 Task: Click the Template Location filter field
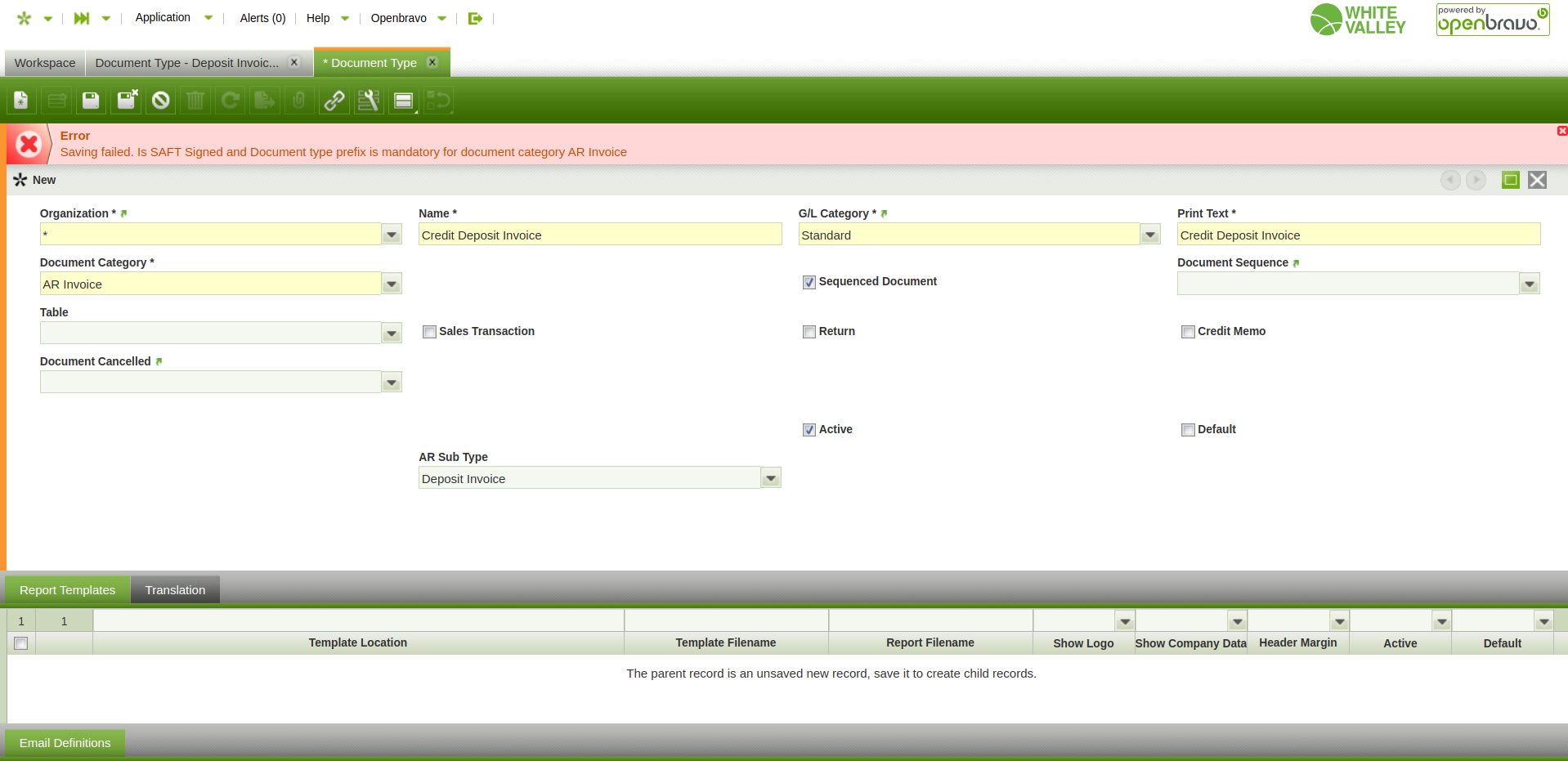(358, 621)
